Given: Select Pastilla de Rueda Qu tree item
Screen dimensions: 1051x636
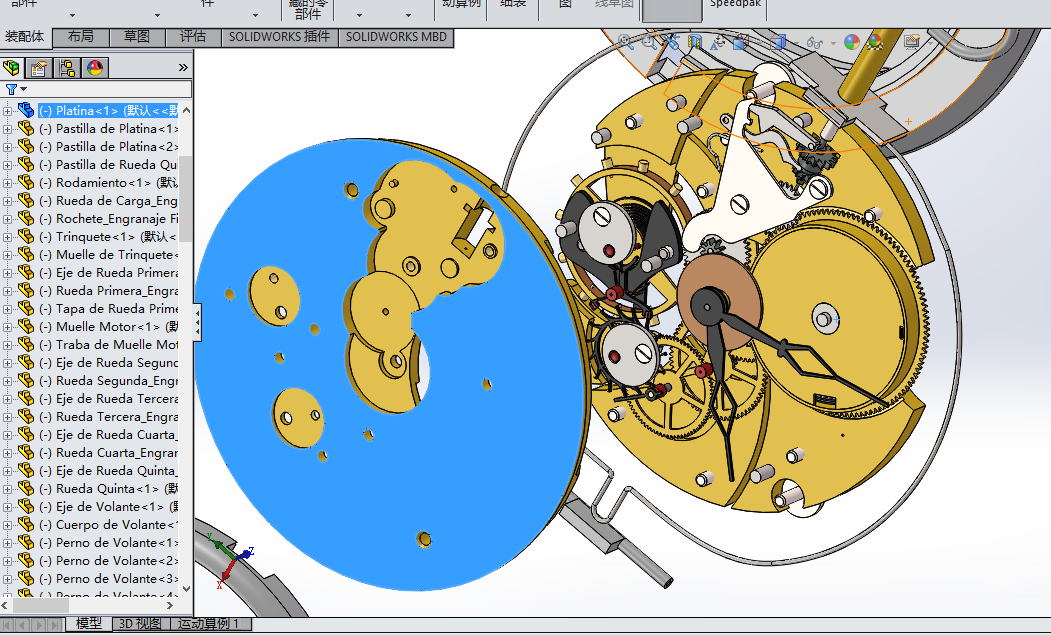Looking at the screenshot, I should 108,164.
